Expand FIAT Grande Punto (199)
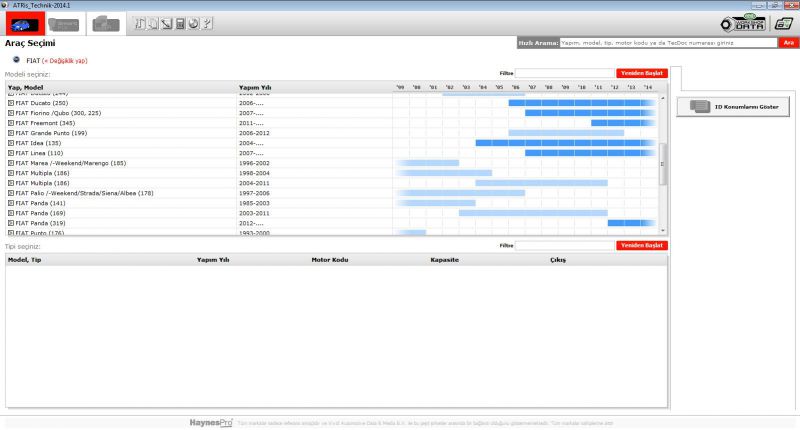 [11, 133]
